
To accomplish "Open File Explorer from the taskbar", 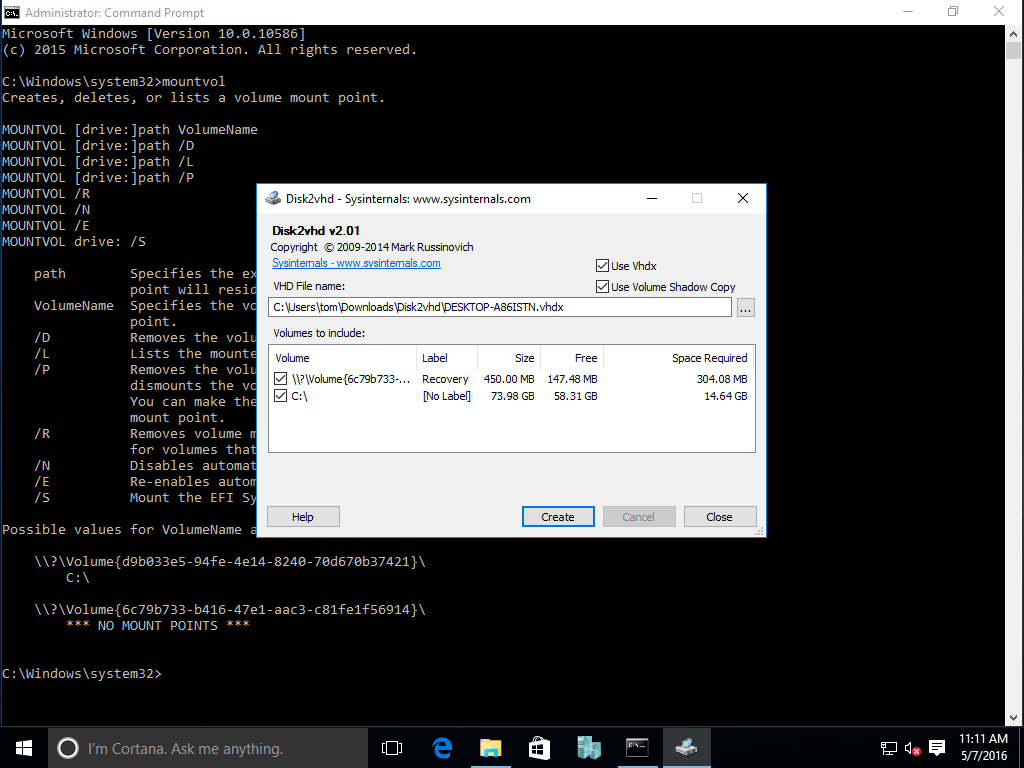I will tap(491, 747).
